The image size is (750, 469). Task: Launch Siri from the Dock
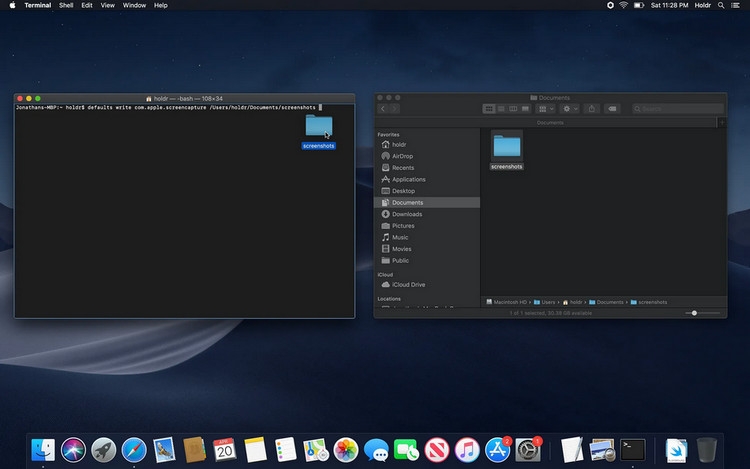pyautogui.click(x=73, y=450)
